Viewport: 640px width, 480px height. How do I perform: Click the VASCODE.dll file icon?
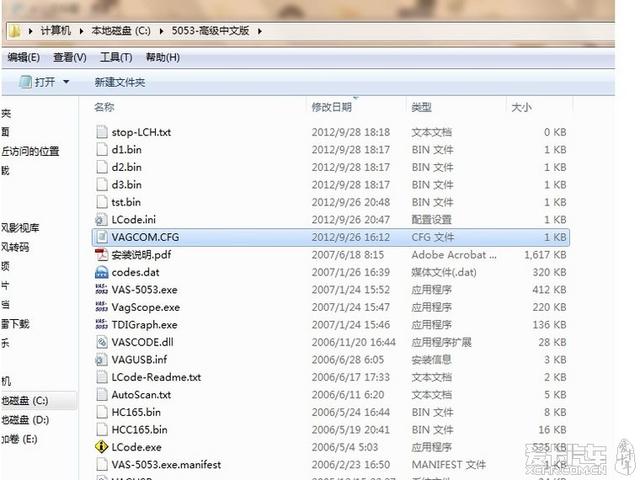coord(102,342)
